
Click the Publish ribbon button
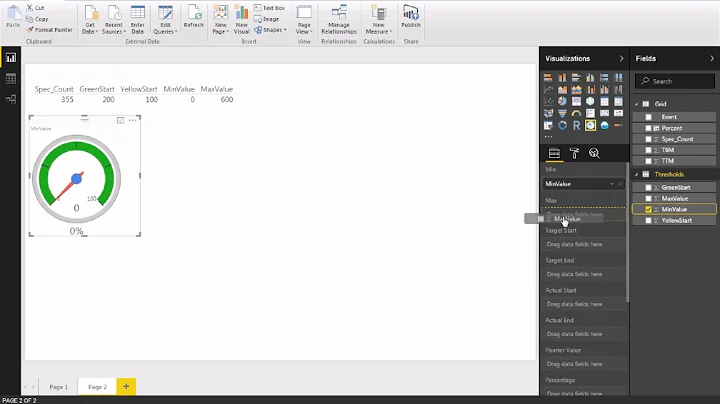[411, 17]
